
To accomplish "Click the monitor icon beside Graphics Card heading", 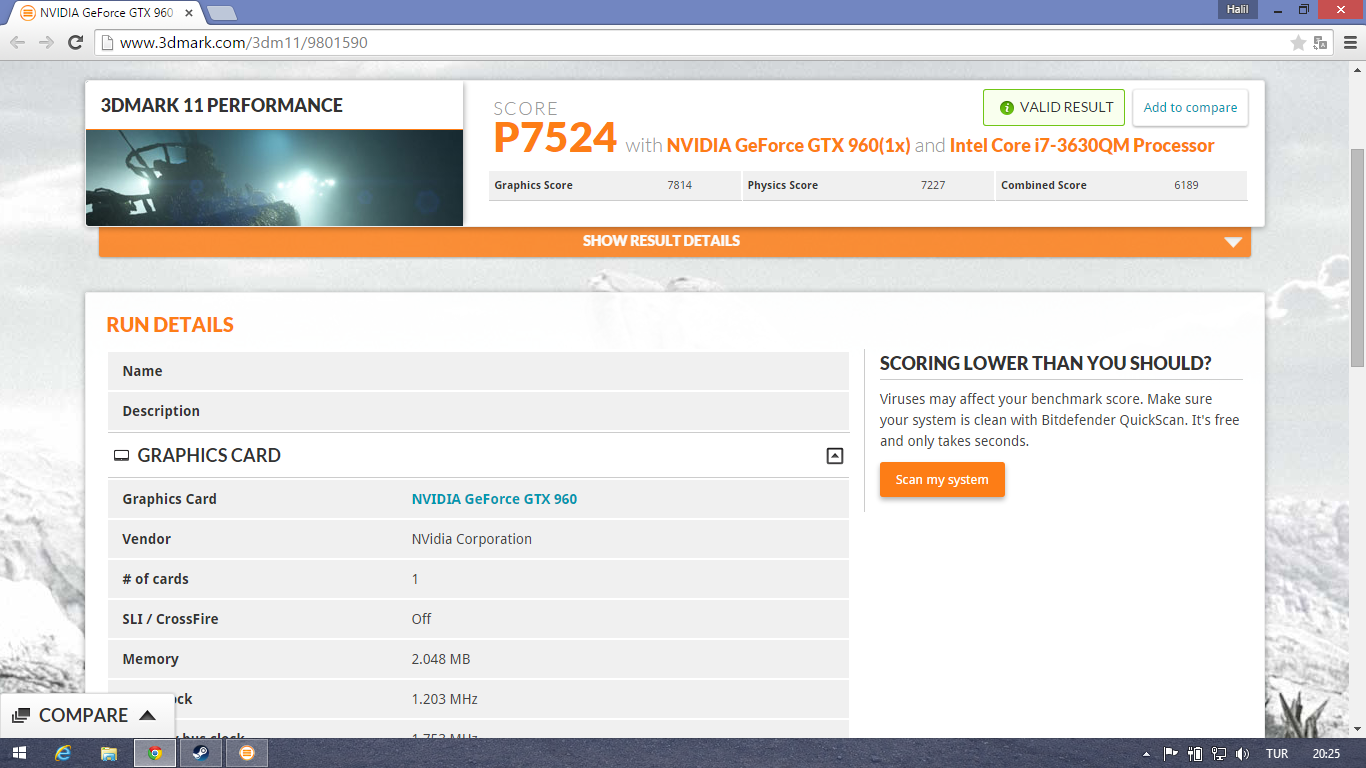I will tap(121, 456).
